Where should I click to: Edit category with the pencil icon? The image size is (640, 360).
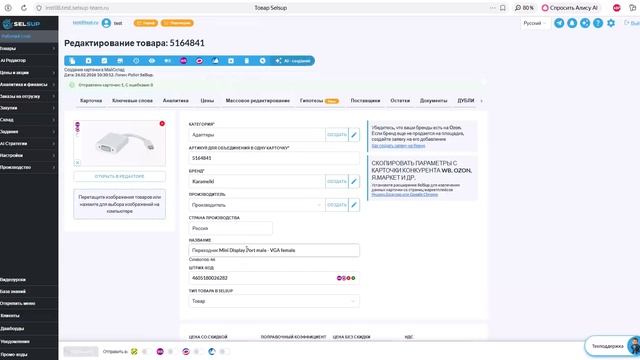pyautogui.click(x=354, y=135)
